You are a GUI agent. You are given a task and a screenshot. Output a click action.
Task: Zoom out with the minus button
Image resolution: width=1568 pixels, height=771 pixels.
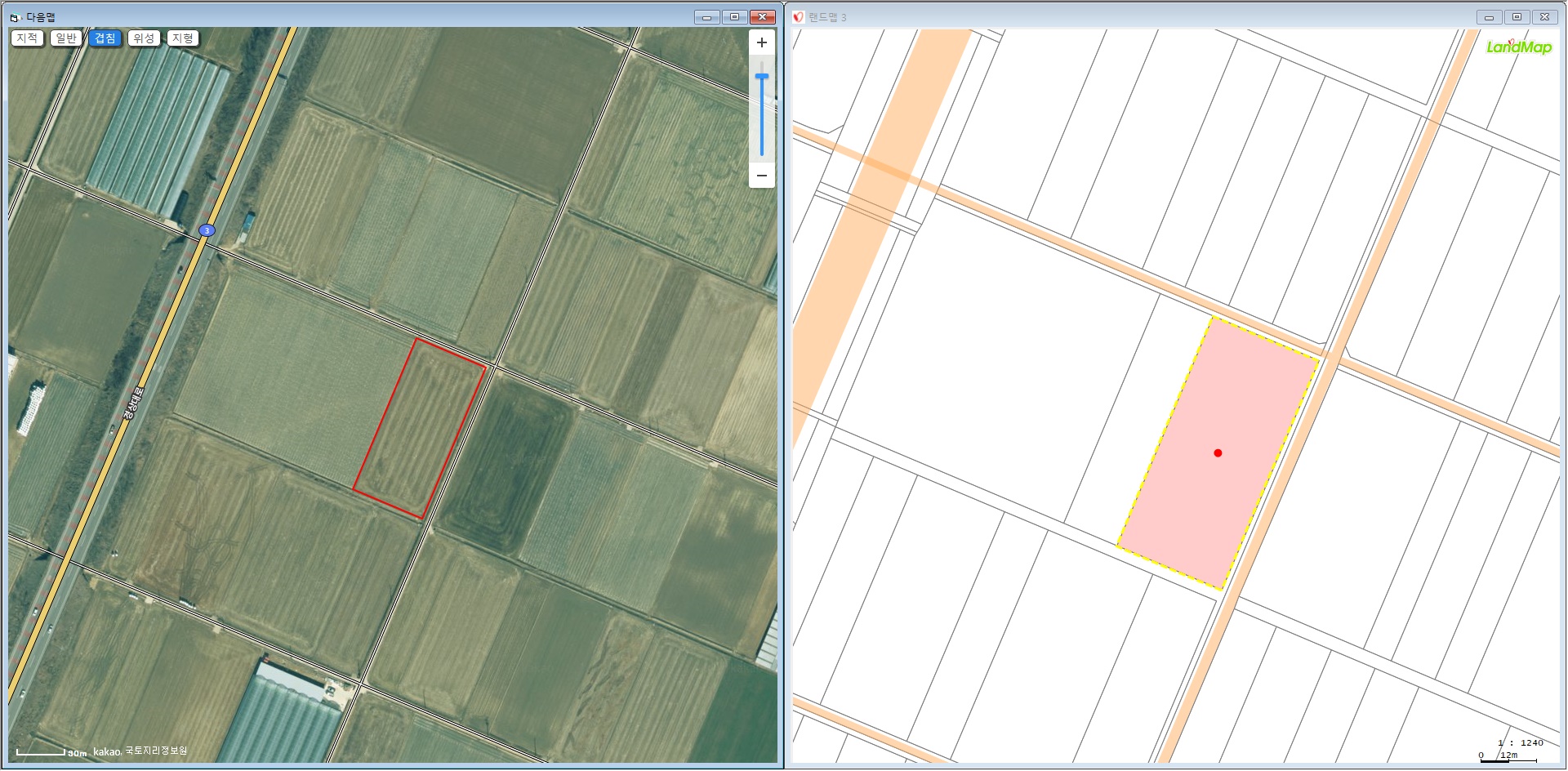pos(761,176)
